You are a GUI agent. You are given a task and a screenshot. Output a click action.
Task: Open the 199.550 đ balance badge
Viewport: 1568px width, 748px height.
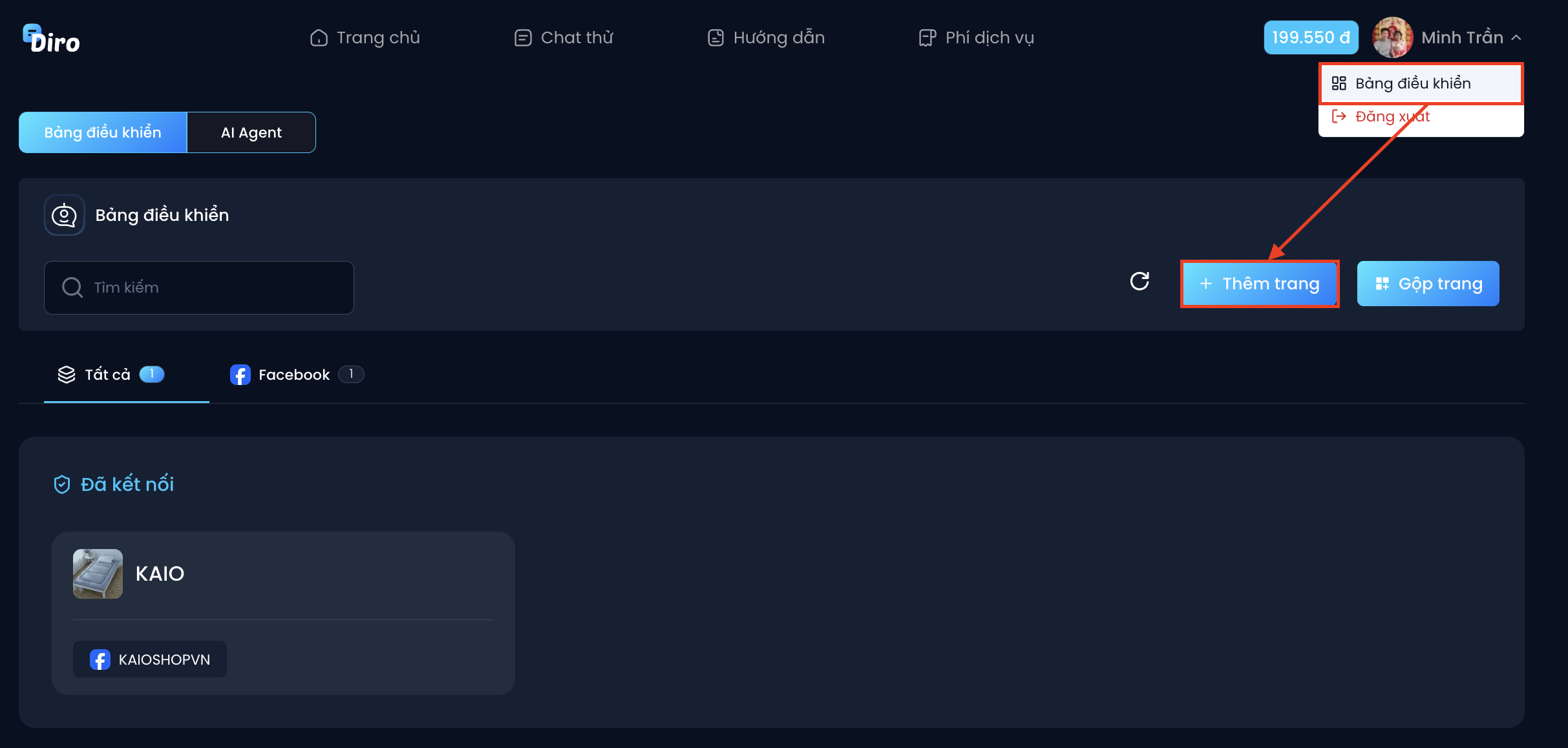[1311, 37]
